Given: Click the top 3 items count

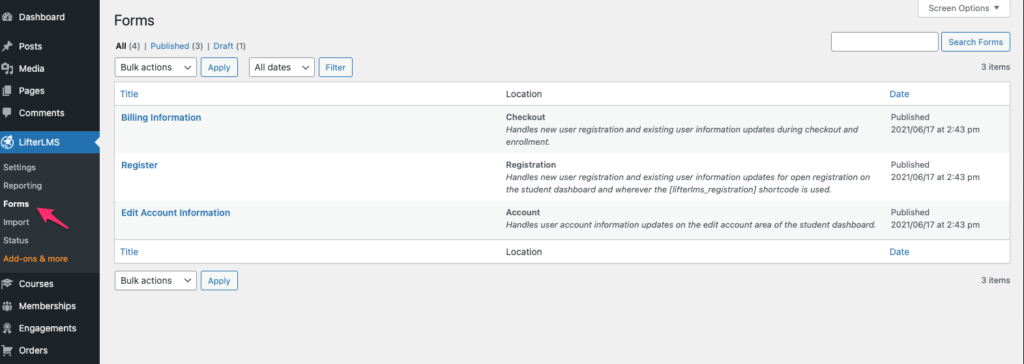Looking at the screenshot, I should tap(995, 67).
